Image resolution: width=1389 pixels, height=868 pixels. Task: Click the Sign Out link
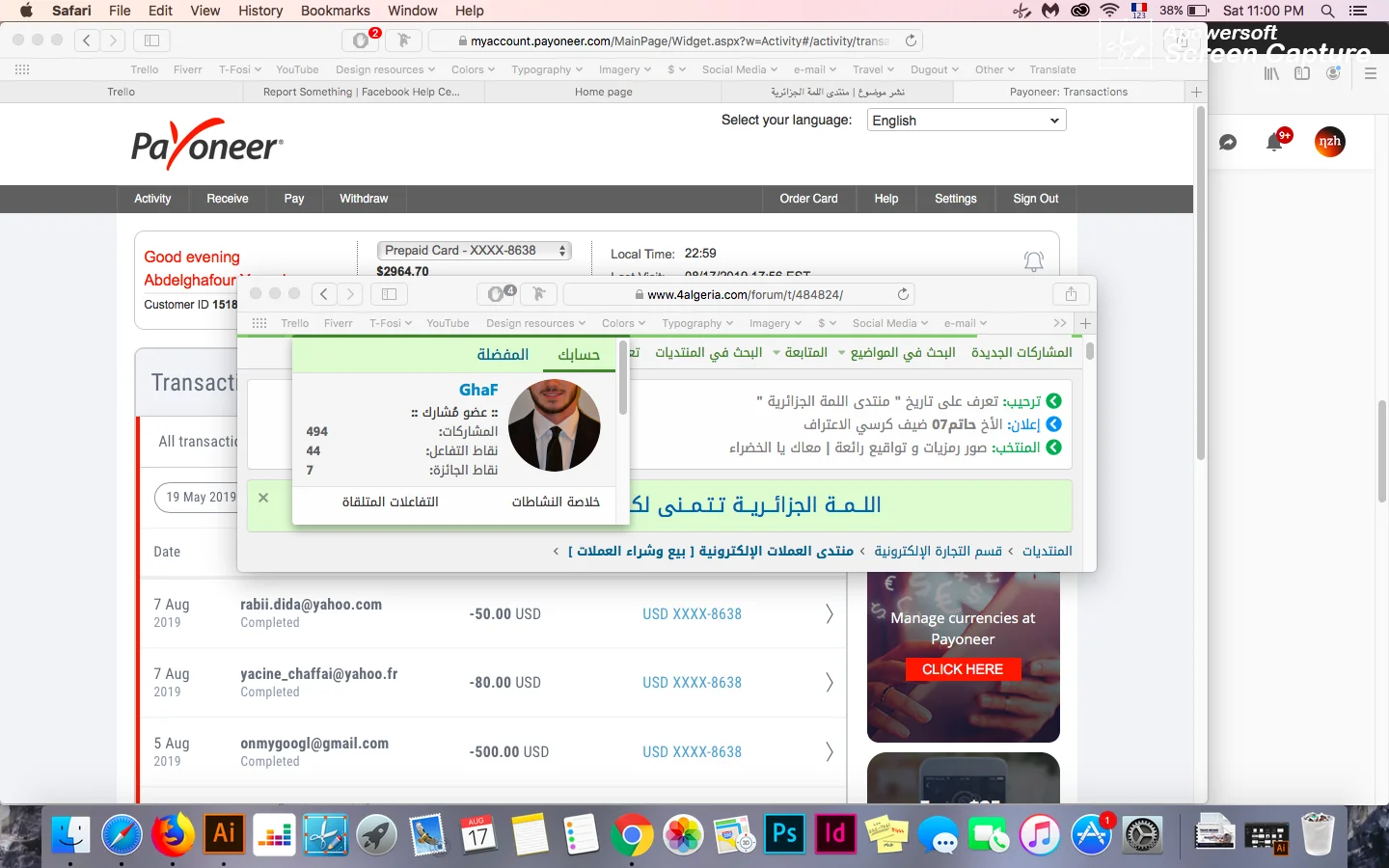1035,199
